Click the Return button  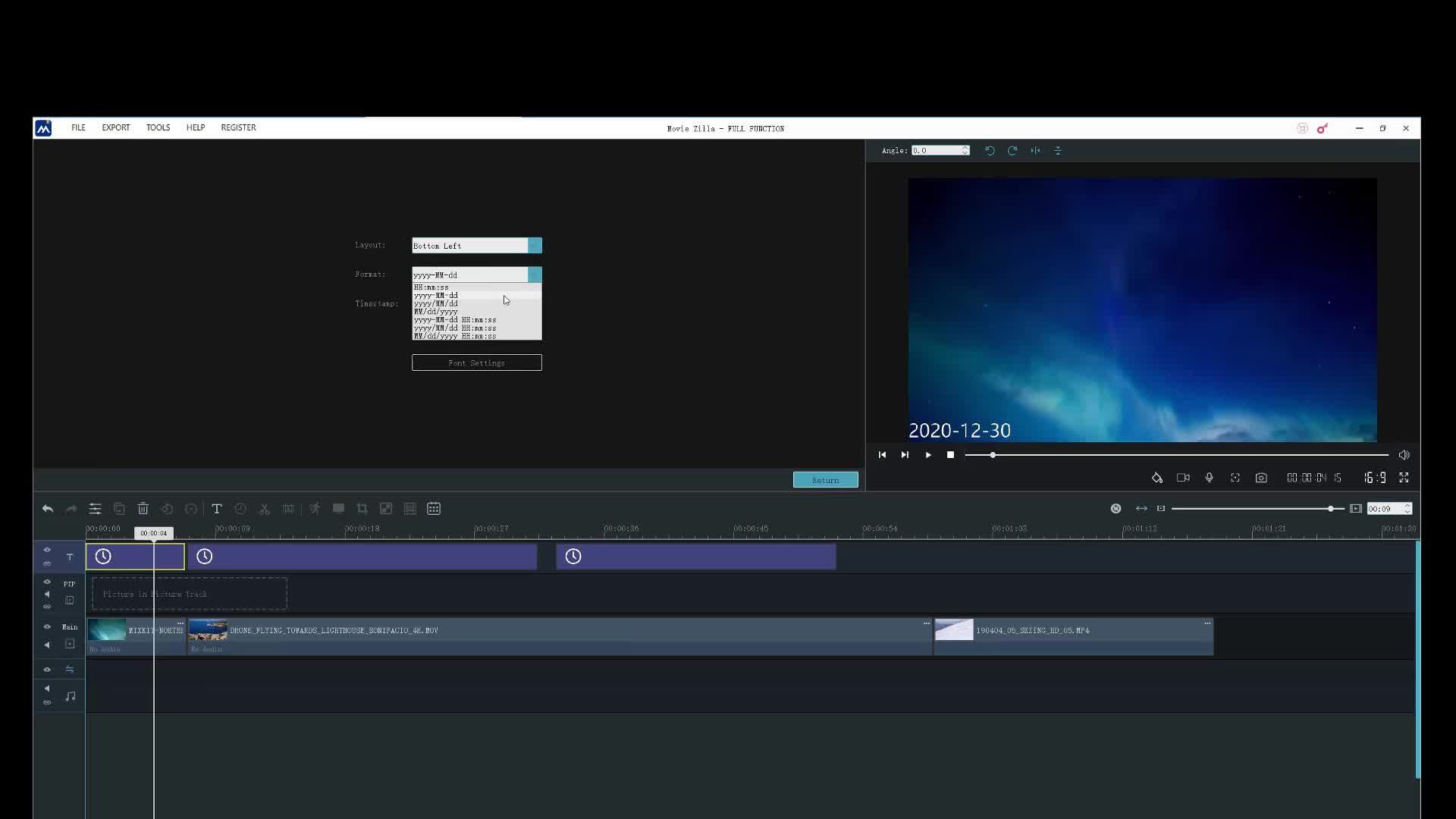[x=826, y=480]
